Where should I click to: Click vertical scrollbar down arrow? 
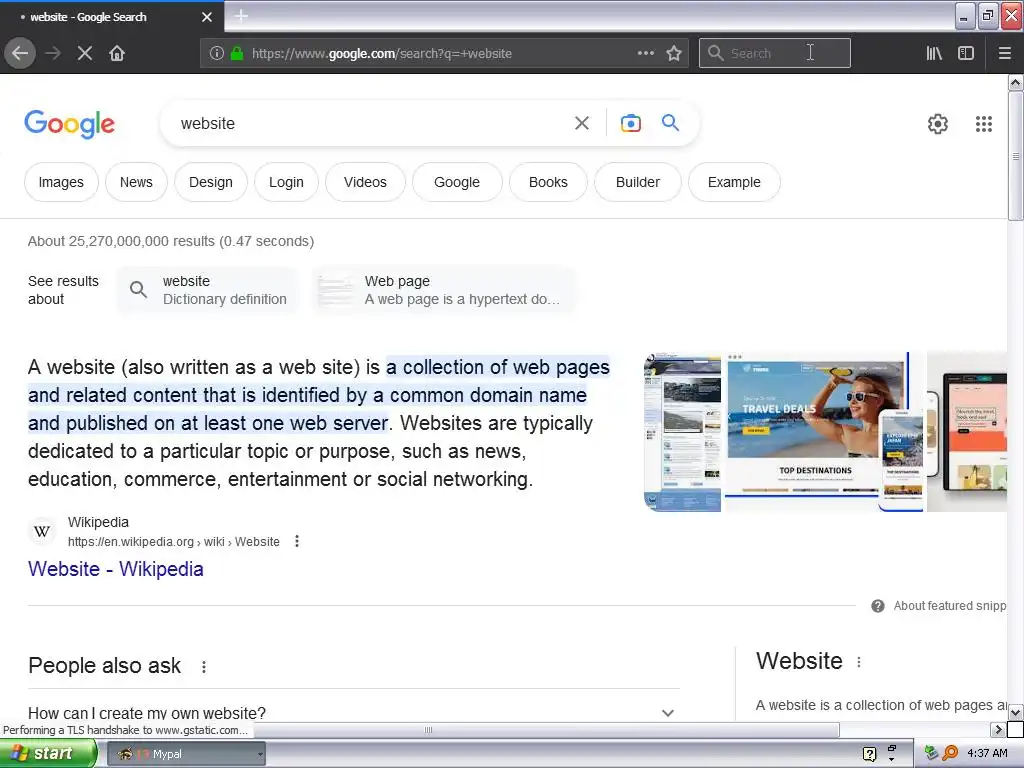pyautogui.click(x=1015, y=712)
